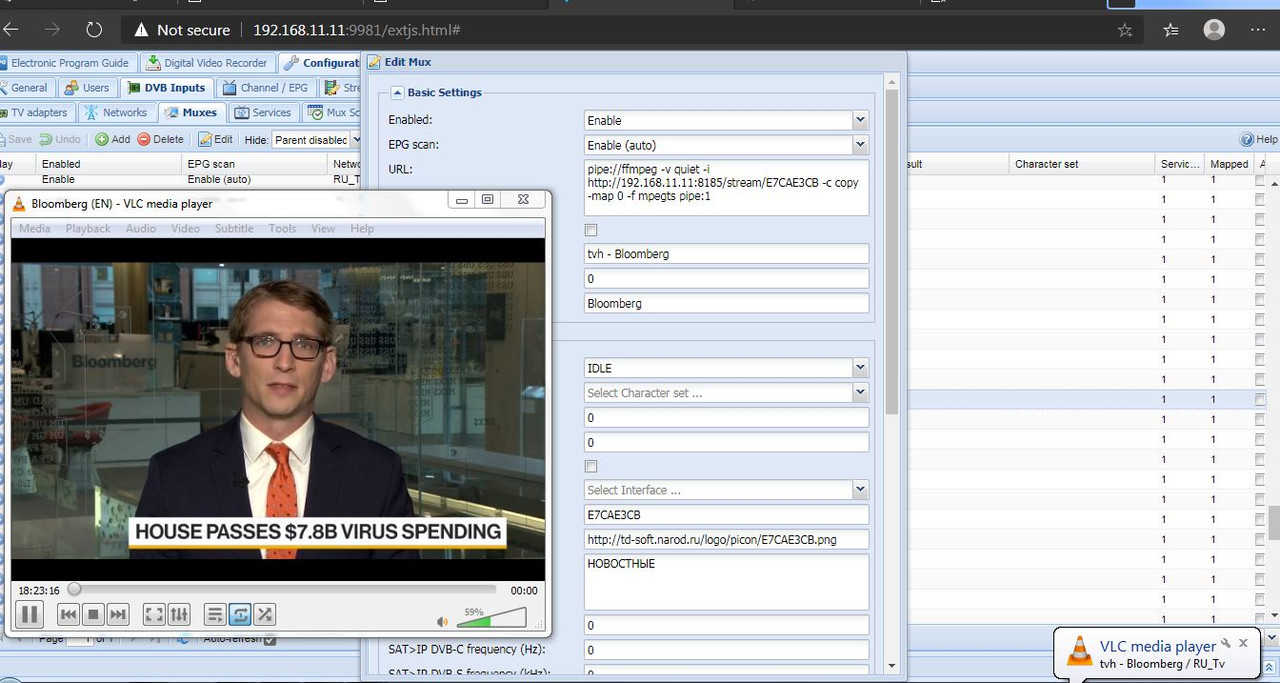Skip to next track in VLC

pyautogui.click(x=118, y=614)
